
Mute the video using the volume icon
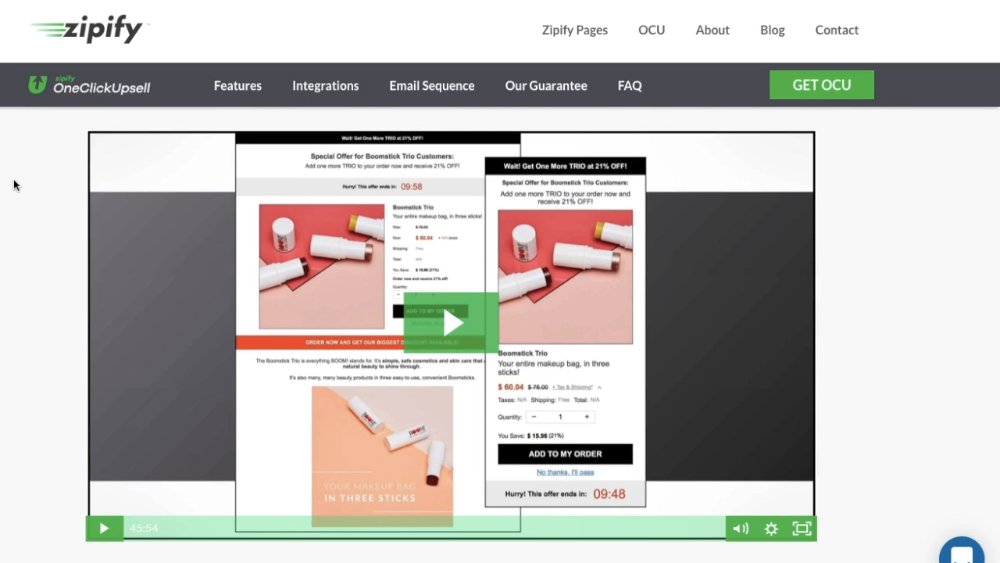[x=740, y=529]
